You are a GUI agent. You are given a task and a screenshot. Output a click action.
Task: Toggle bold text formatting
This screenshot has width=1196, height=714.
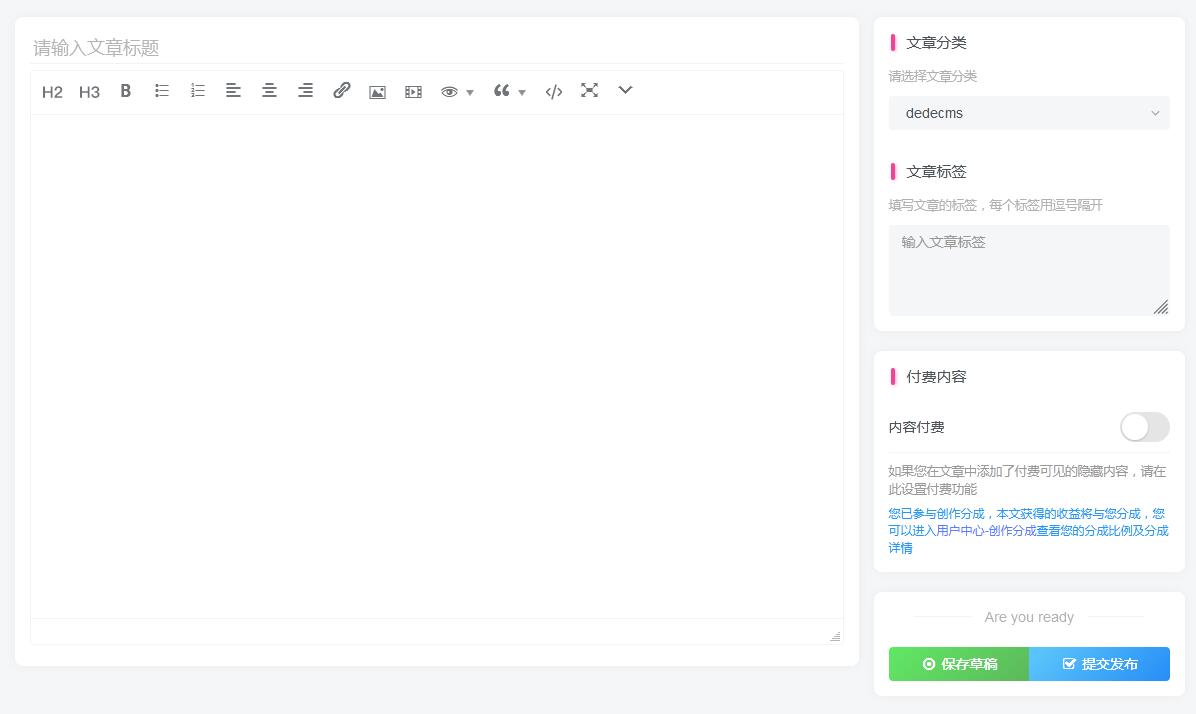point(125,91)
